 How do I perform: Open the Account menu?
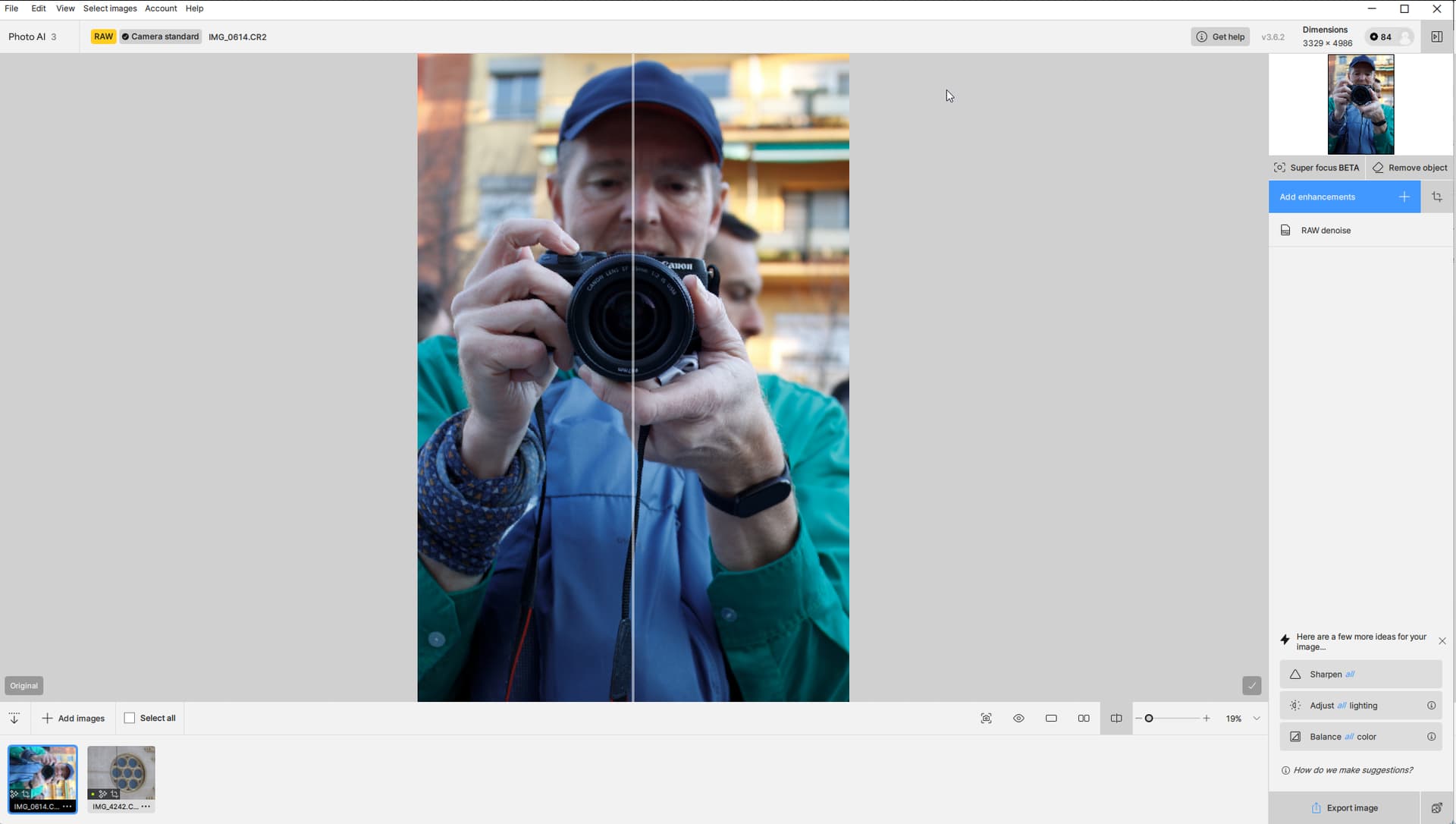point(161,8)
